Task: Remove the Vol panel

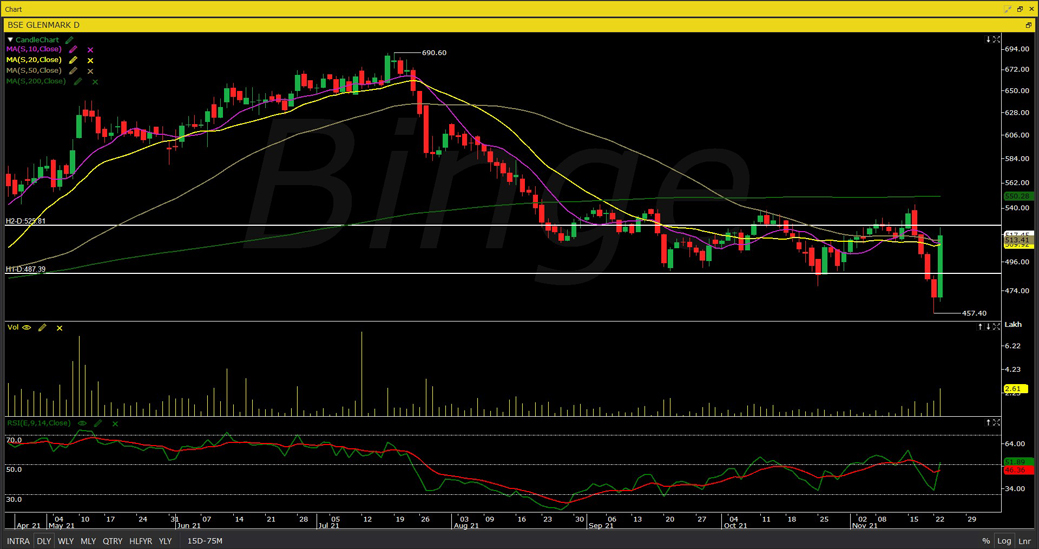Action: point(60,328)
